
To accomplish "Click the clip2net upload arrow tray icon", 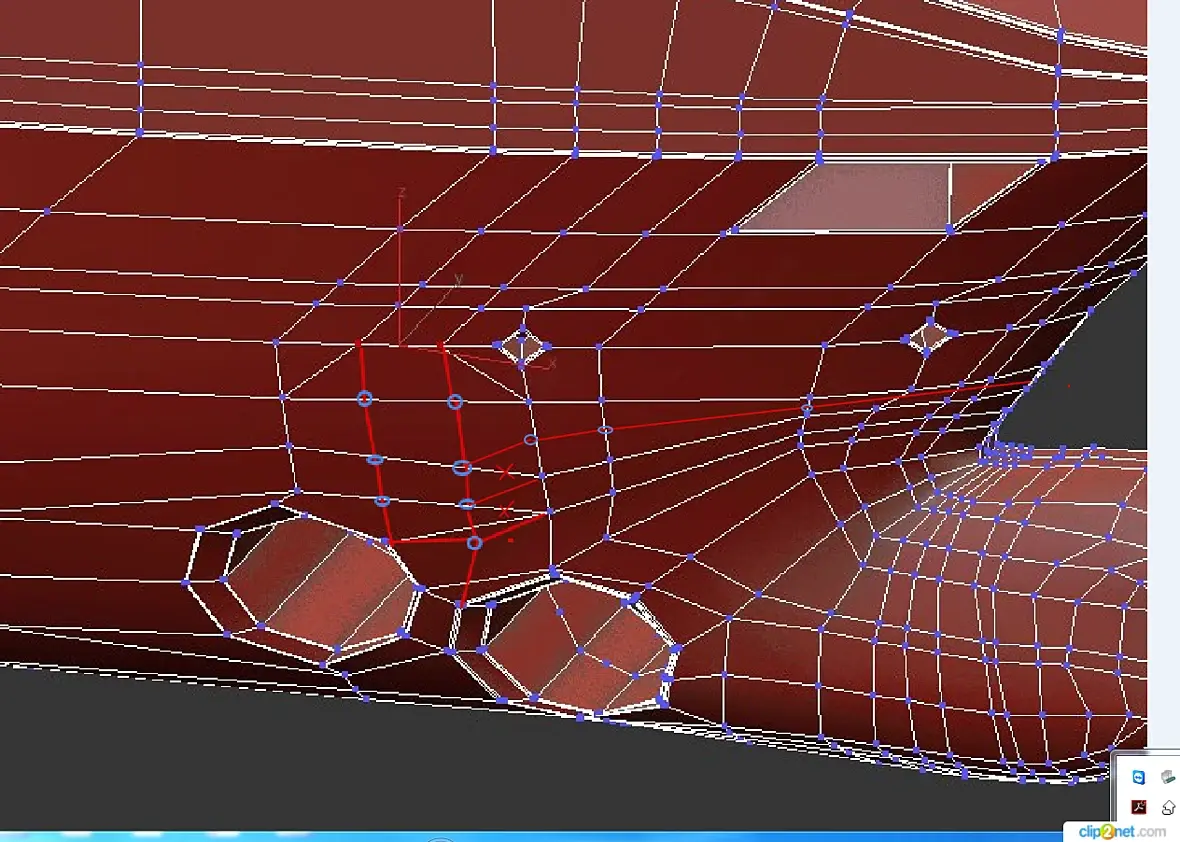I will click(1168, 807).
